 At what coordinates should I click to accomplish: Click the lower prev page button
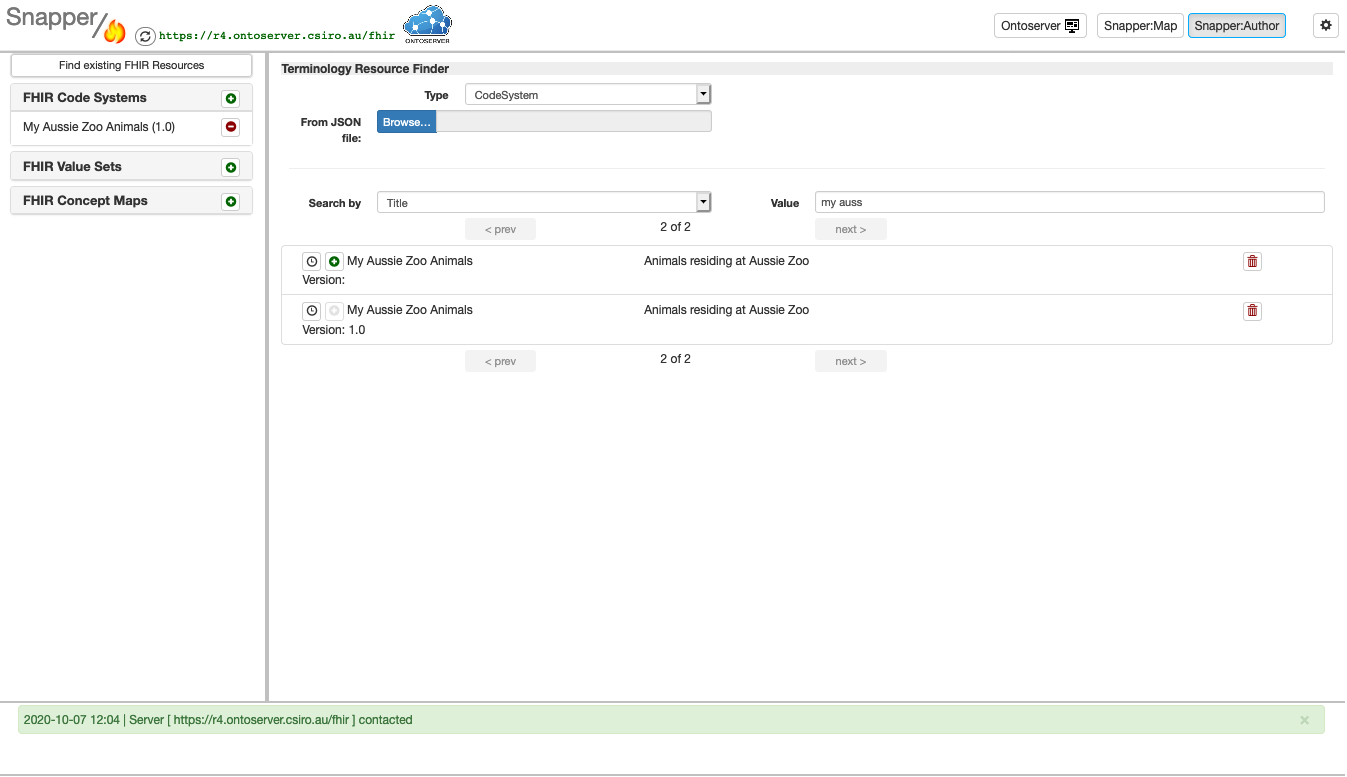coord(500,361)
